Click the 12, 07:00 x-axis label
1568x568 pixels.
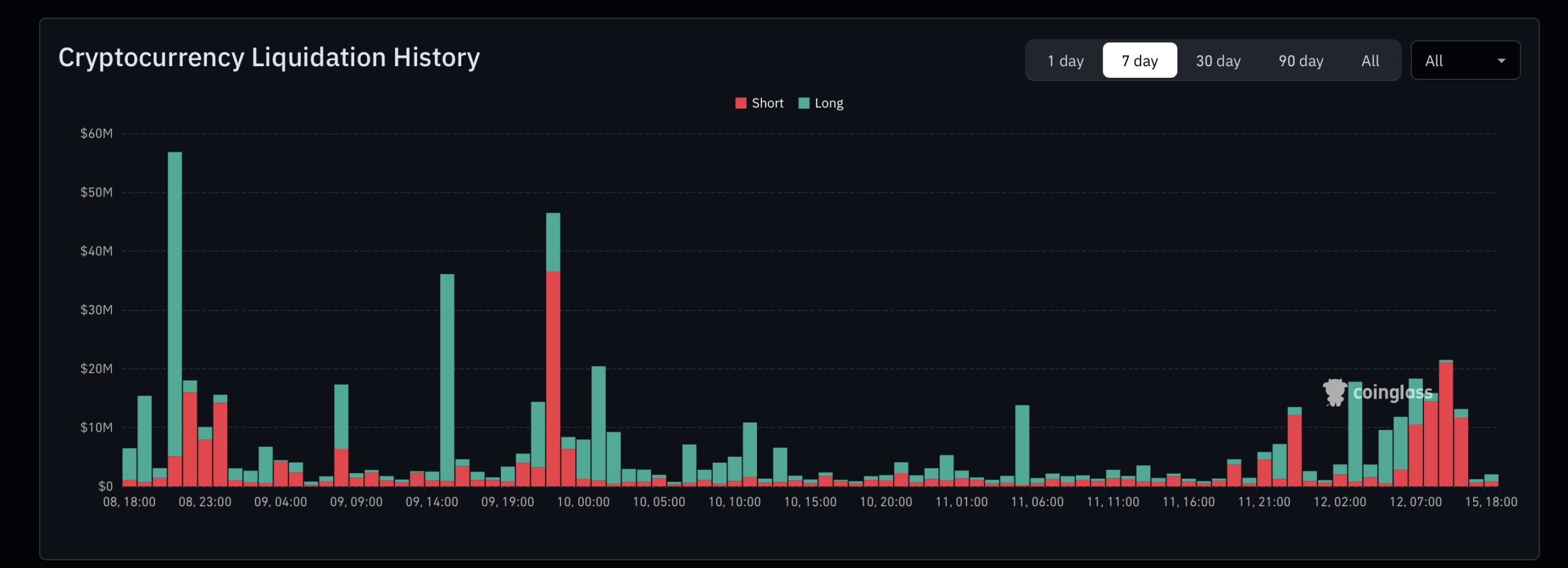[x=1415, y=502]
